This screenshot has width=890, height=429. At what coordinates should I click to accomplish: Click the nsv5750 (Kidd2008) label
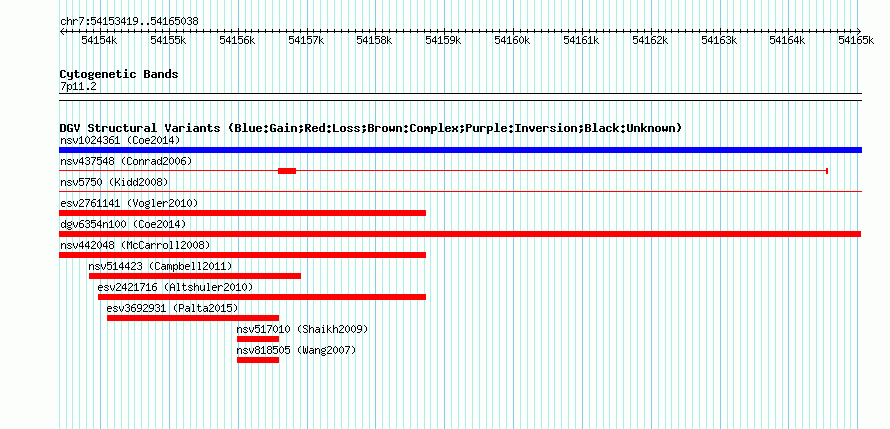click(x=114, y=182)
